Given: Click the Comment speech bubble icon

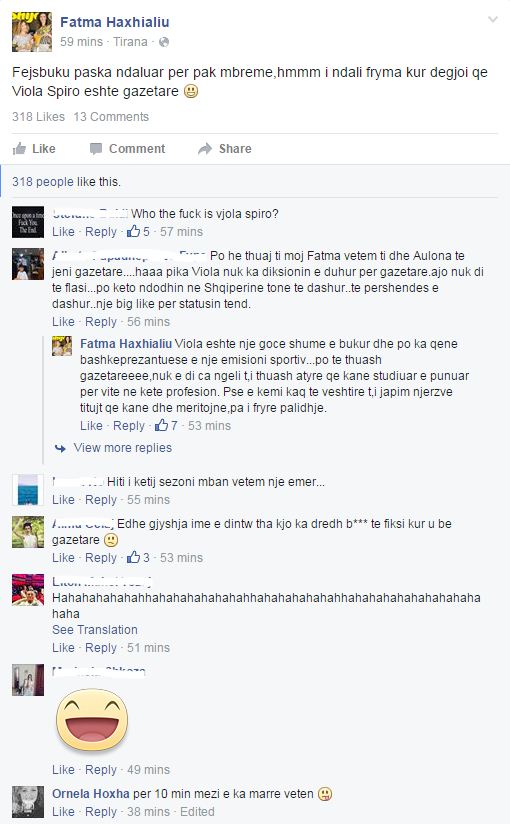Looking at the screenshot, I should click(96, 149).
